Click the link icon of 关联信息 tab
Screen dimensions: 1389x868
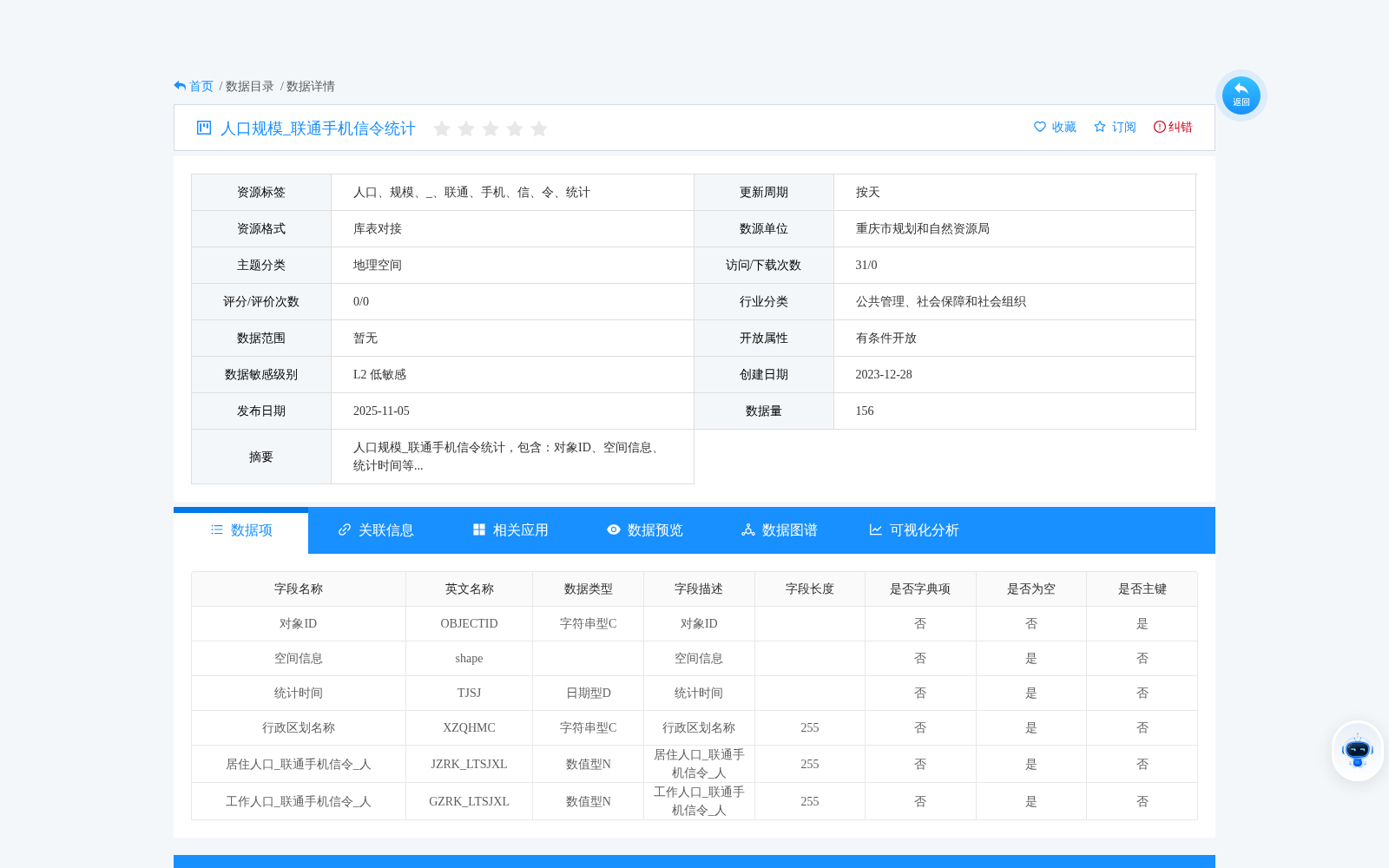coord(345,529)
